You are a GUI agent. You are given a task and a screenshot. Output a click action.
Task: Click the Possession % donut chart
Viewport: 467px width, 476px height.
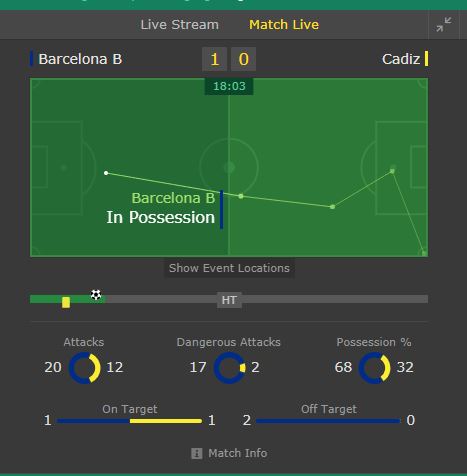[374, 368]
